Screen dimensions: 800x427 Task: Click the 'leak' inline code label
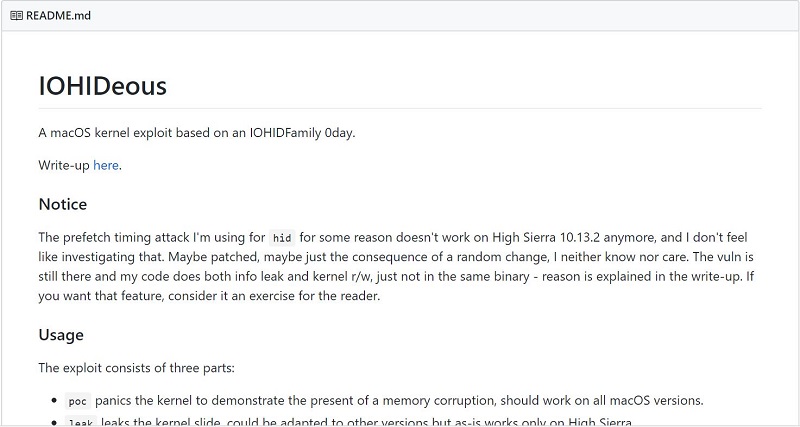tap(79, 422)
